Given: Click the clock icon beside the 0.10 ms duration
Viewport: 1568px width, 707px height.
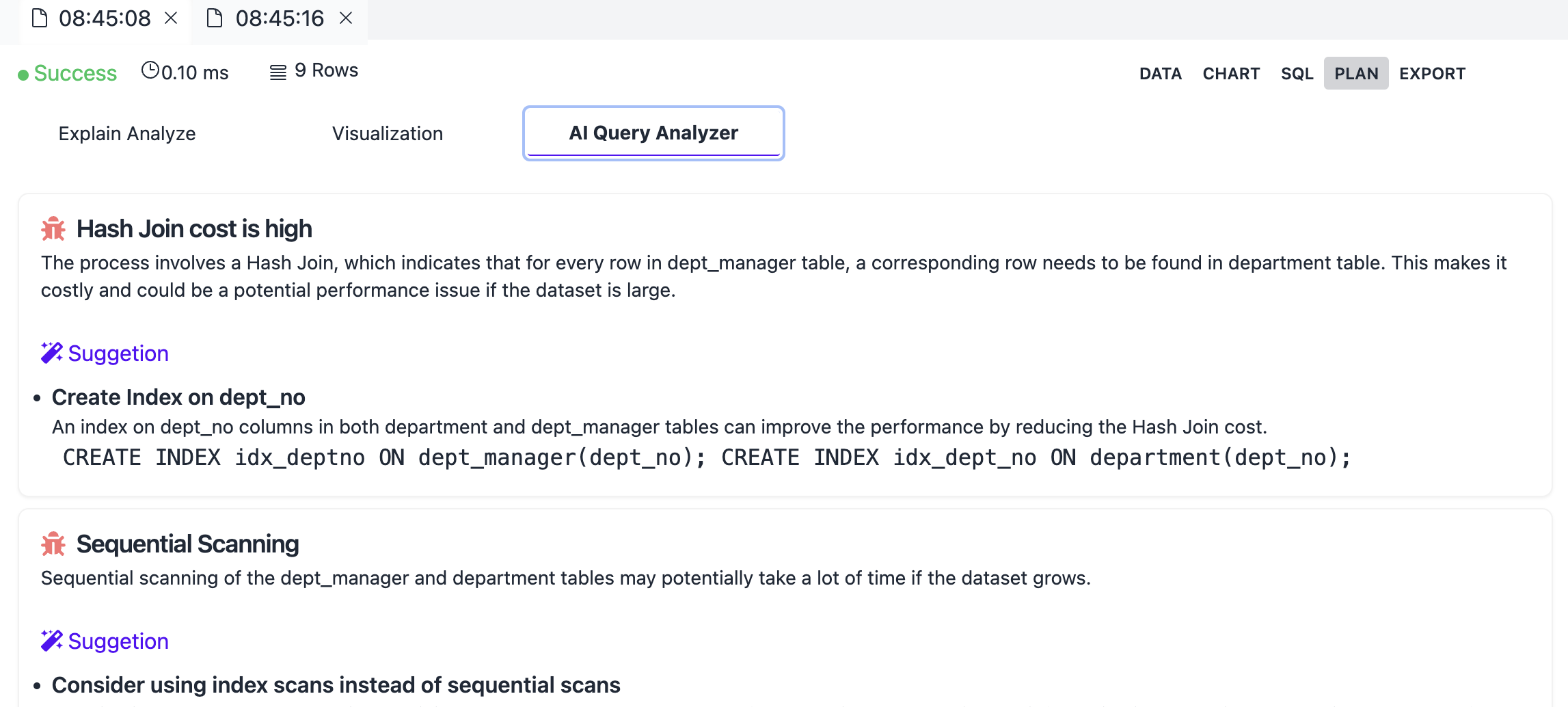Looking at the screenshot, I should click(x=150, y=70).
